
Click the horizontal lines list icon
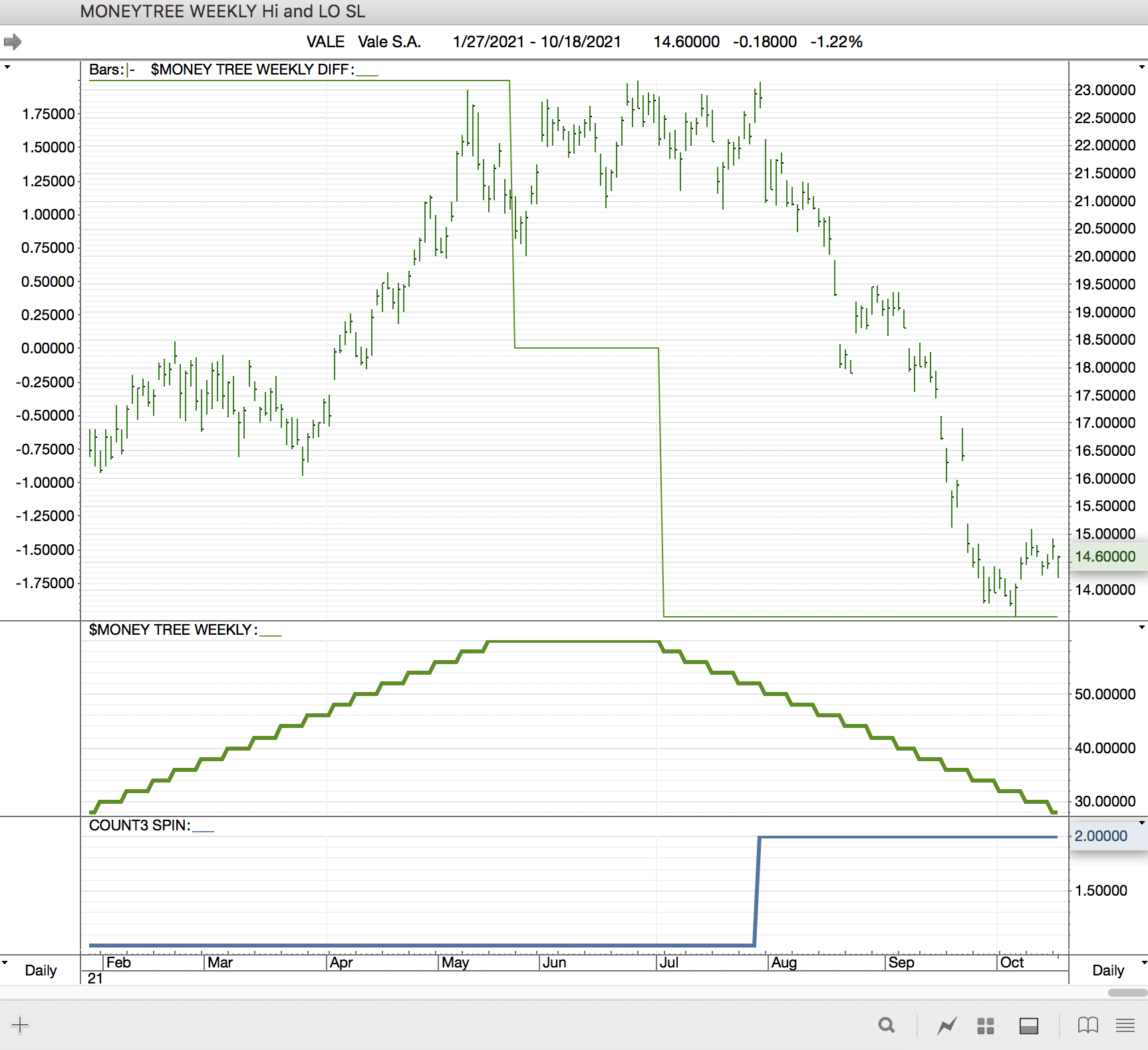pos(1125,1025)
